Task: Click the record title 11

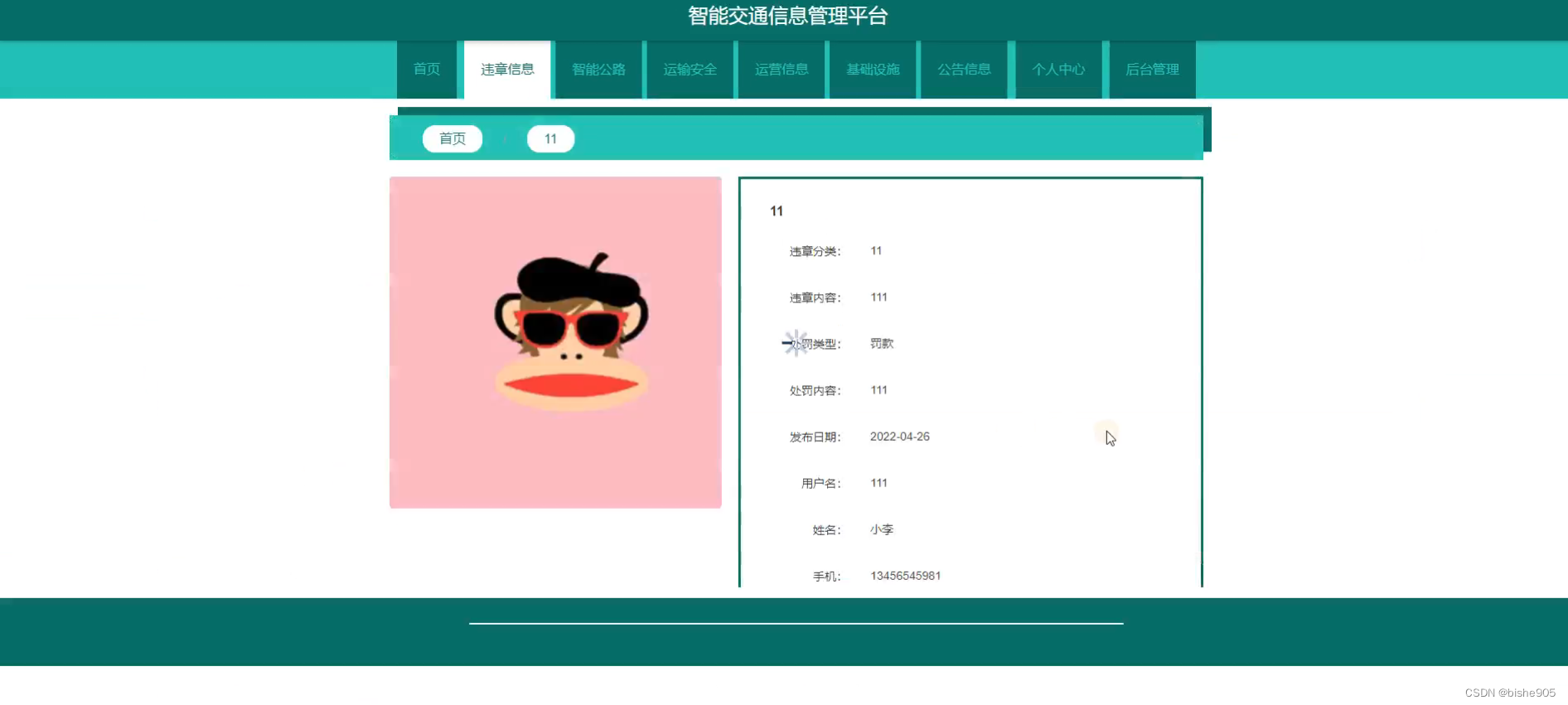Action: coord(777,211)
